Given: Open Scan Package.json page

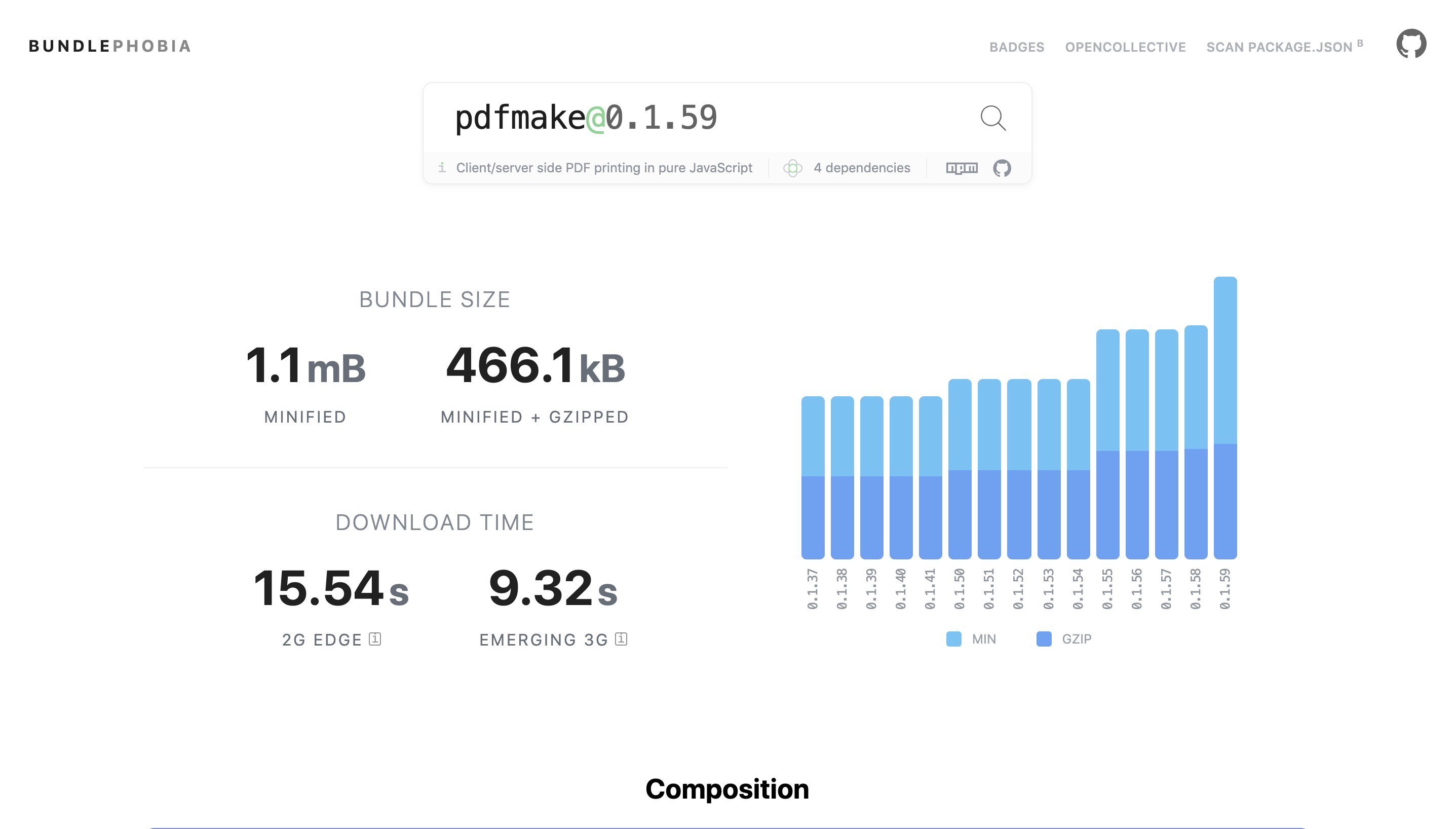Looking at the screenshot, I should [x=1284, y=46].
